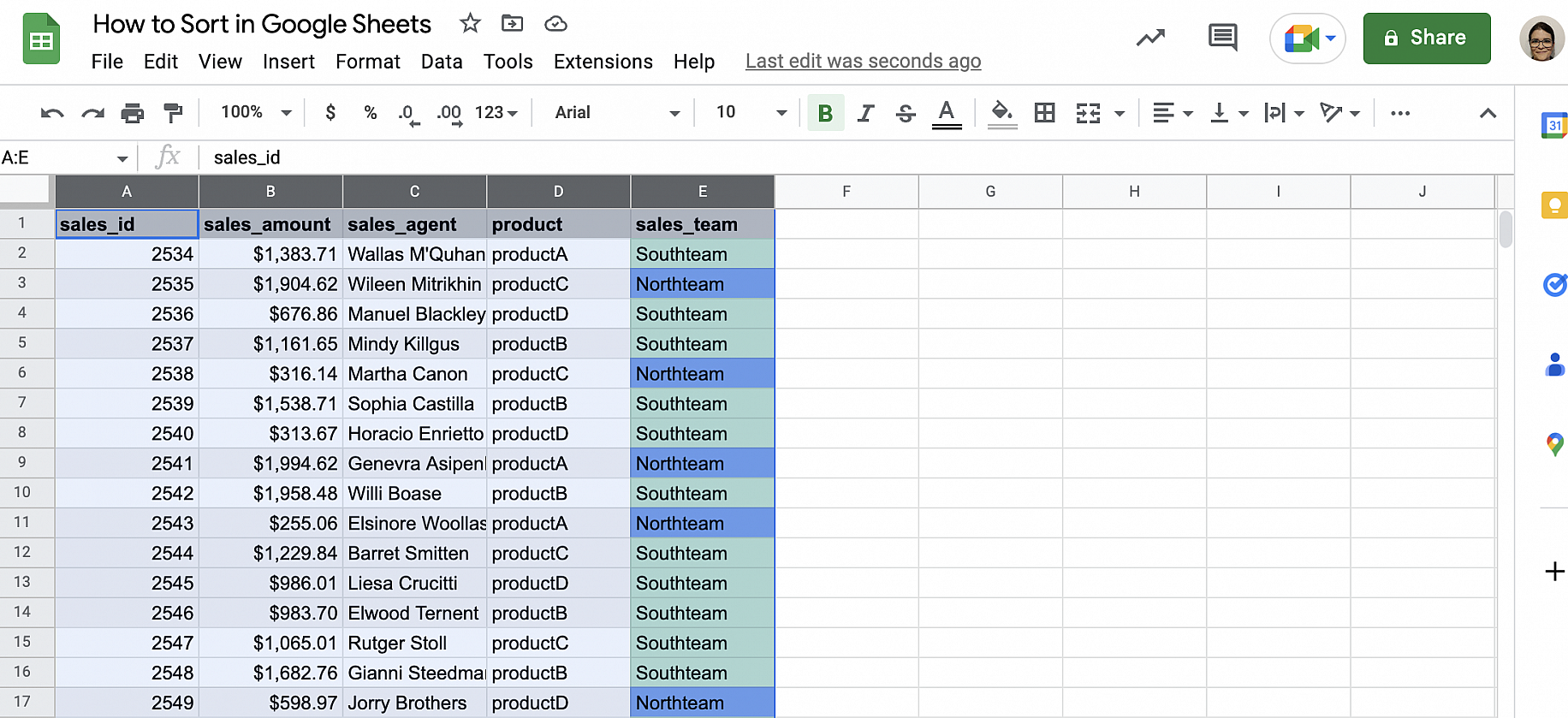This screenshot has height=718, width=1568.
Task: Toggle Strikethrough formatting
Action: point(906,113)
